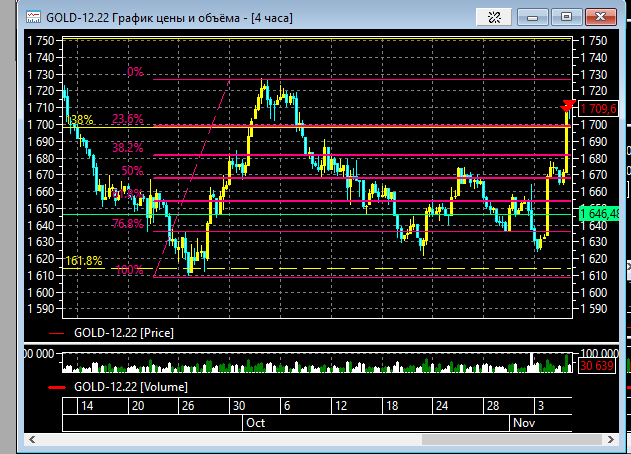Click the link/unlink chart button in title bar

(x=494, y=17)
